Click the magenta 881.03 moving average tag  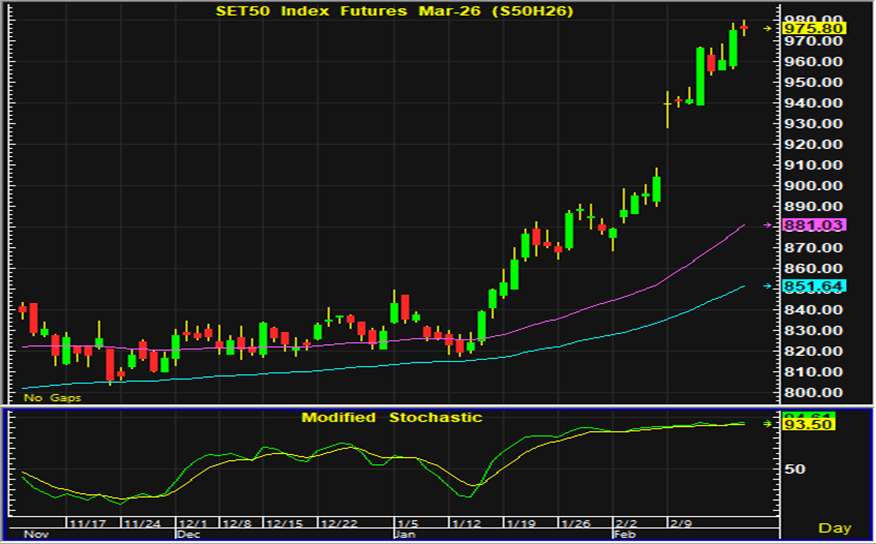[x=814, y=226]
